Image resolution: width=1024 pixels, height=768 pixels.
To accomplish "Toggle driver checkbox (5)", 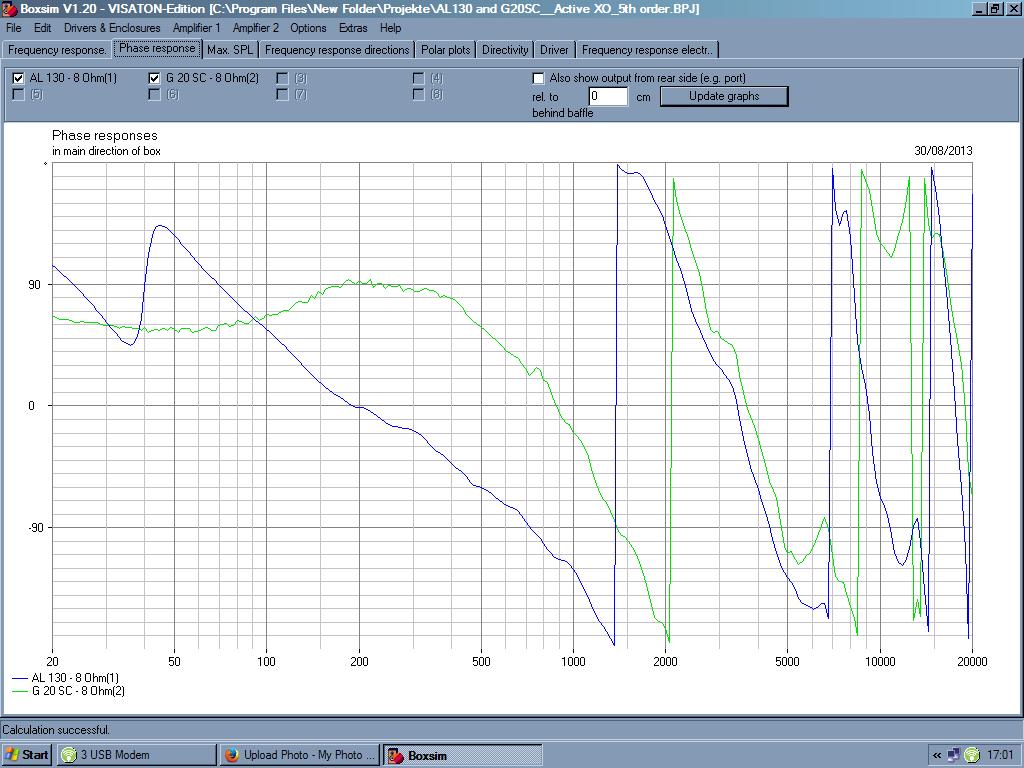I will point(18,95).
